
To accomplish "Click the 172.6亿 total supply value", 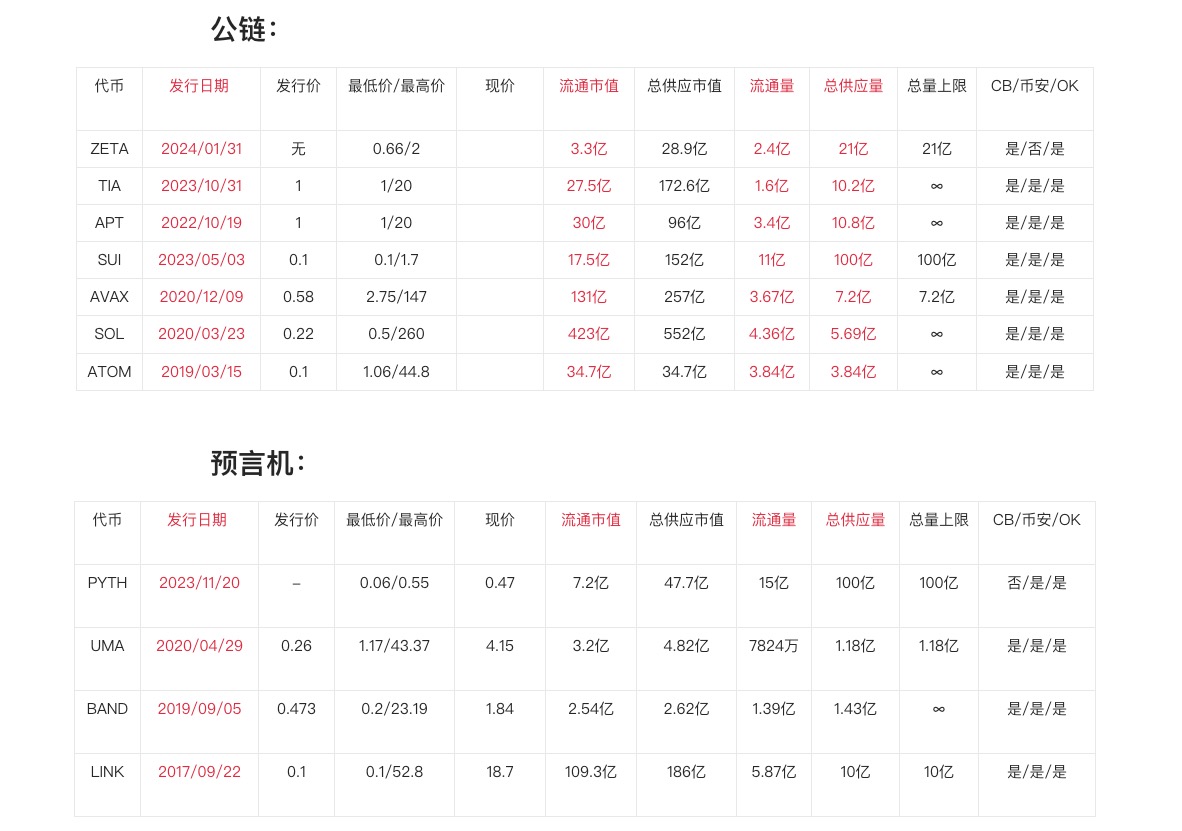I will [684, 186].
